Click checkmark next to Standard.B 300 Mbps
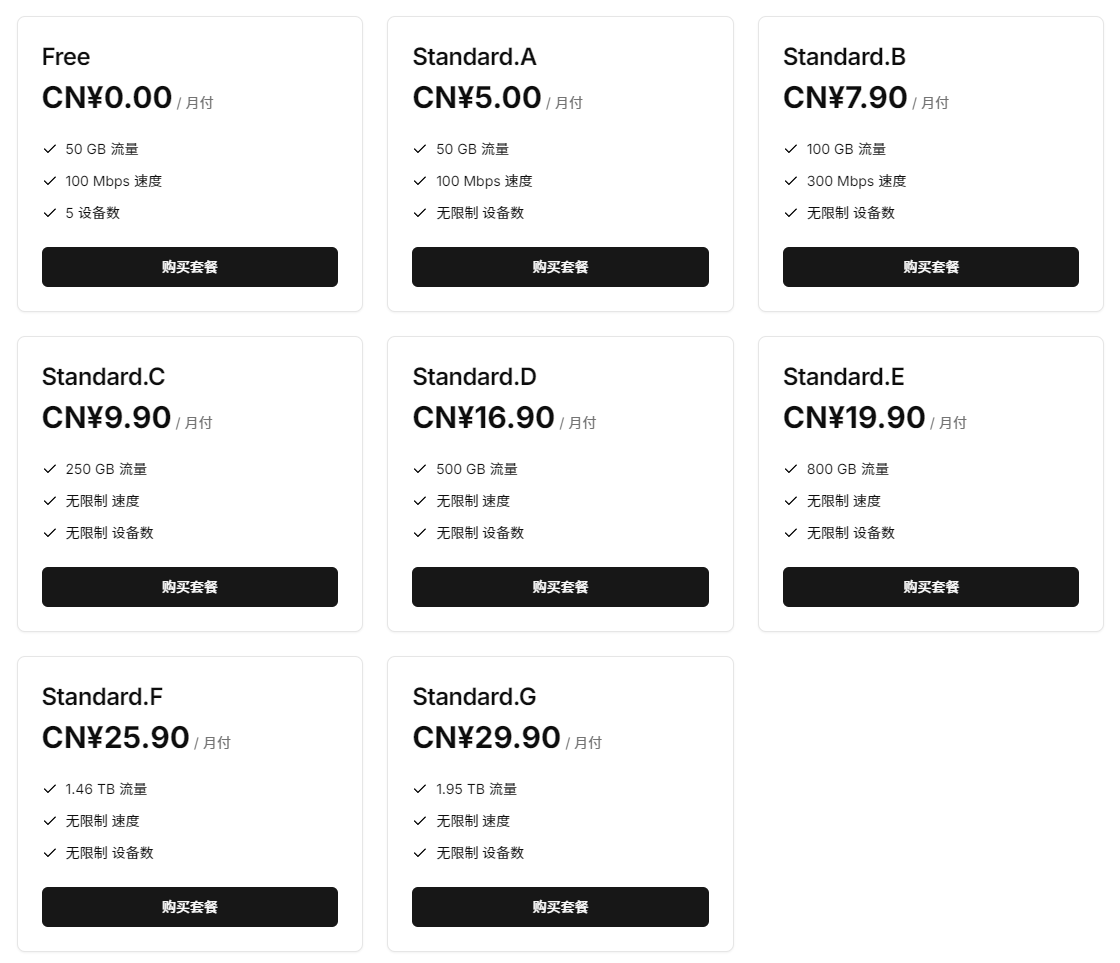The width and height of the screenshot is (1120, 963). point(790,181)
